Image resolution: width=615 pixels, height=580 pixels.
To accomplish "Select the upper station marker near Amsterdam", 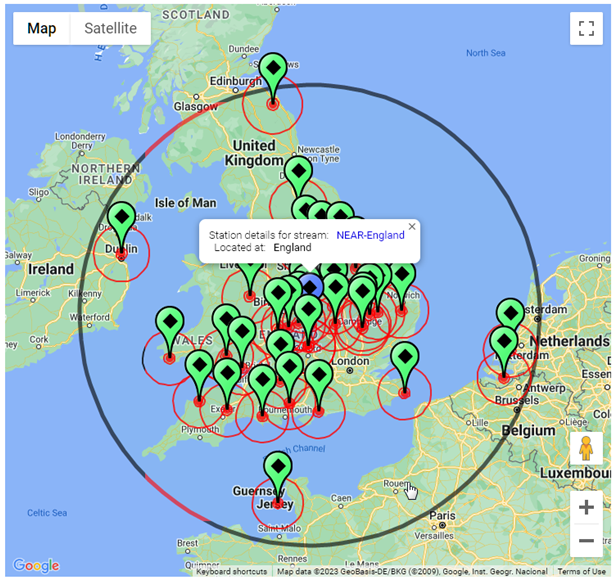I will 510,313.
